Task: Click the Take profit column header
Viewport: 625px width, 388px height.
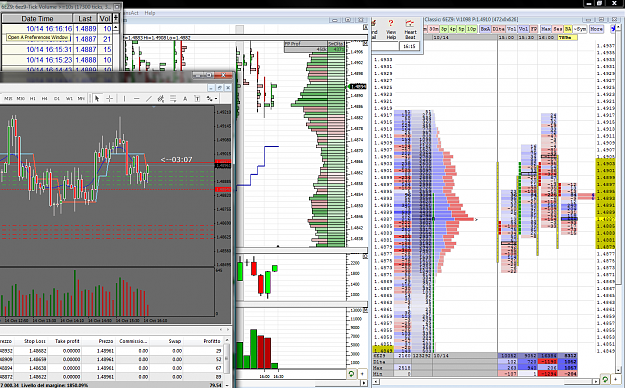Action: 67,341
